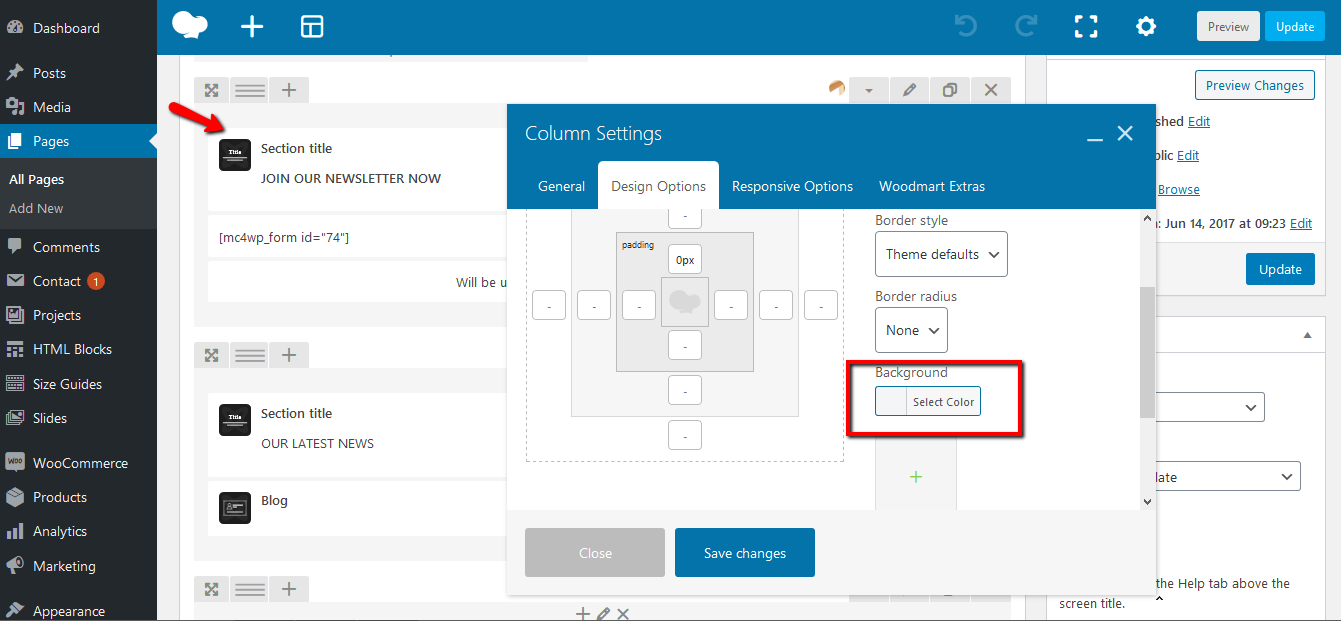Click Preview Changes button

(1254, 85)
